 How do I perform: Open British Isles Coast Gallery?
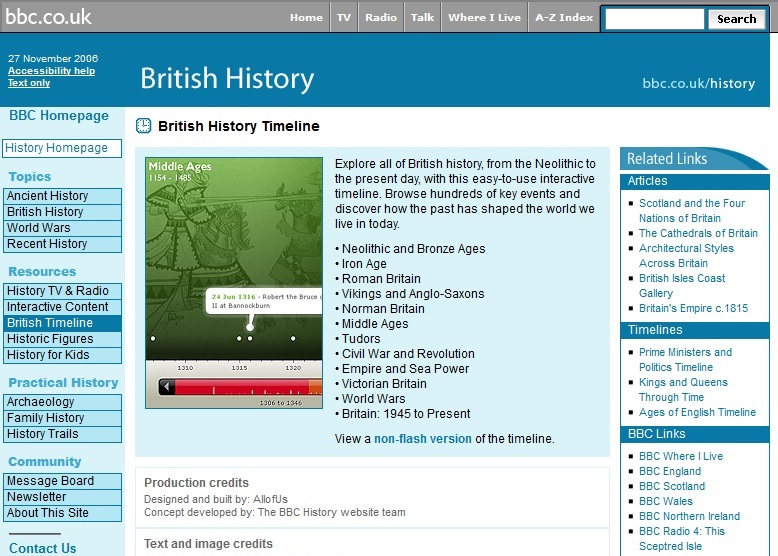pos(682,286)
